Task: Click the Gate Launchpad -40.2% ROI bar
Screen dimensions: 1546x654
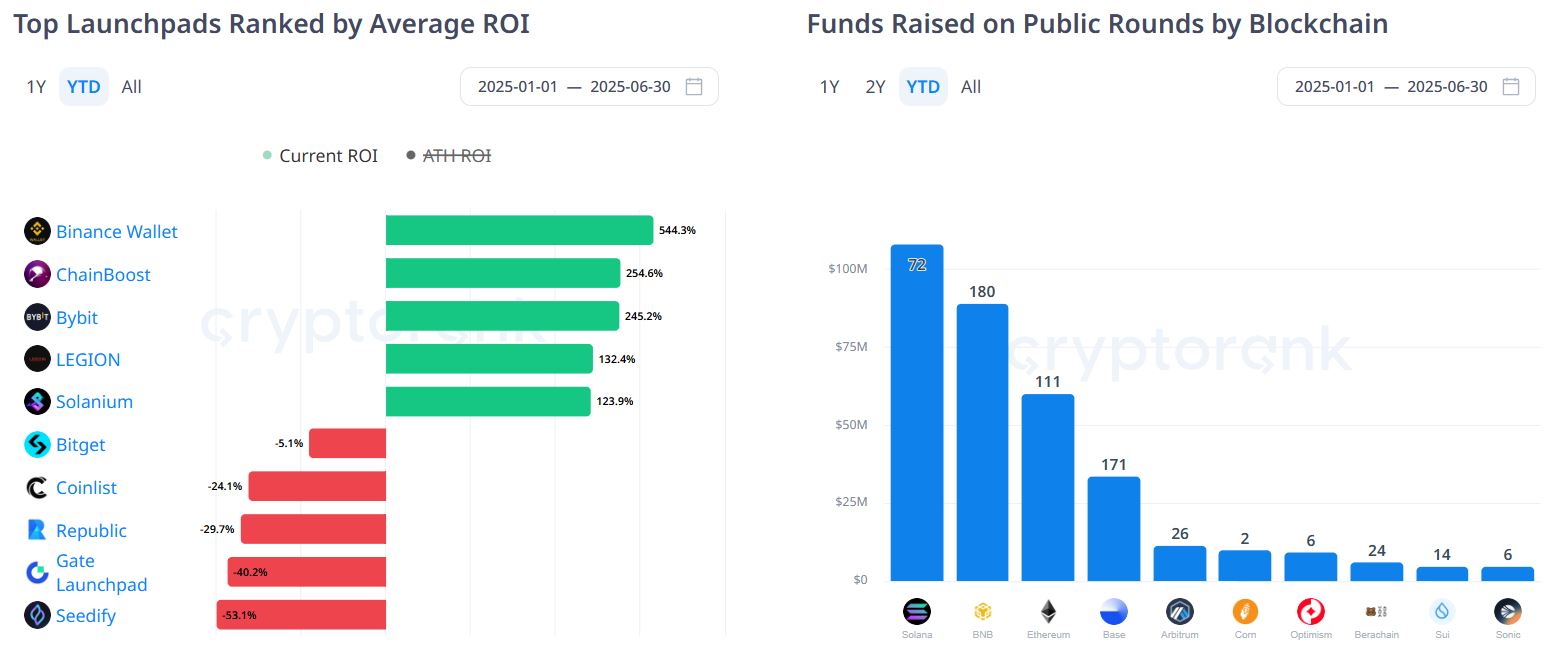Action: [x=307, y=572]
